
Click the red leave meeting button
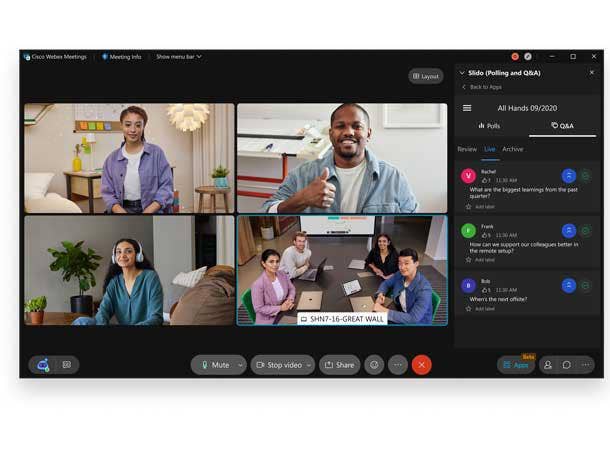click(x=421, y=365)
